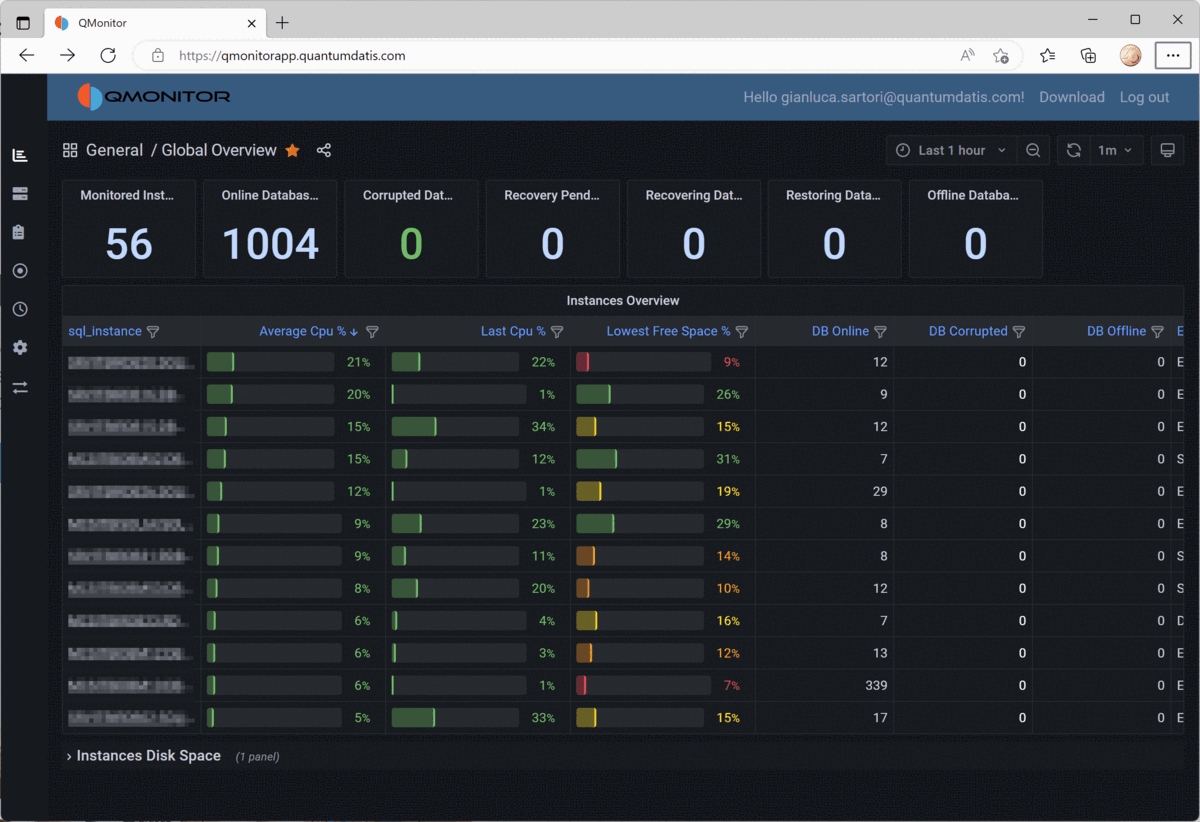
Task: Open settings gear in left sidebar
Action: 20,348
